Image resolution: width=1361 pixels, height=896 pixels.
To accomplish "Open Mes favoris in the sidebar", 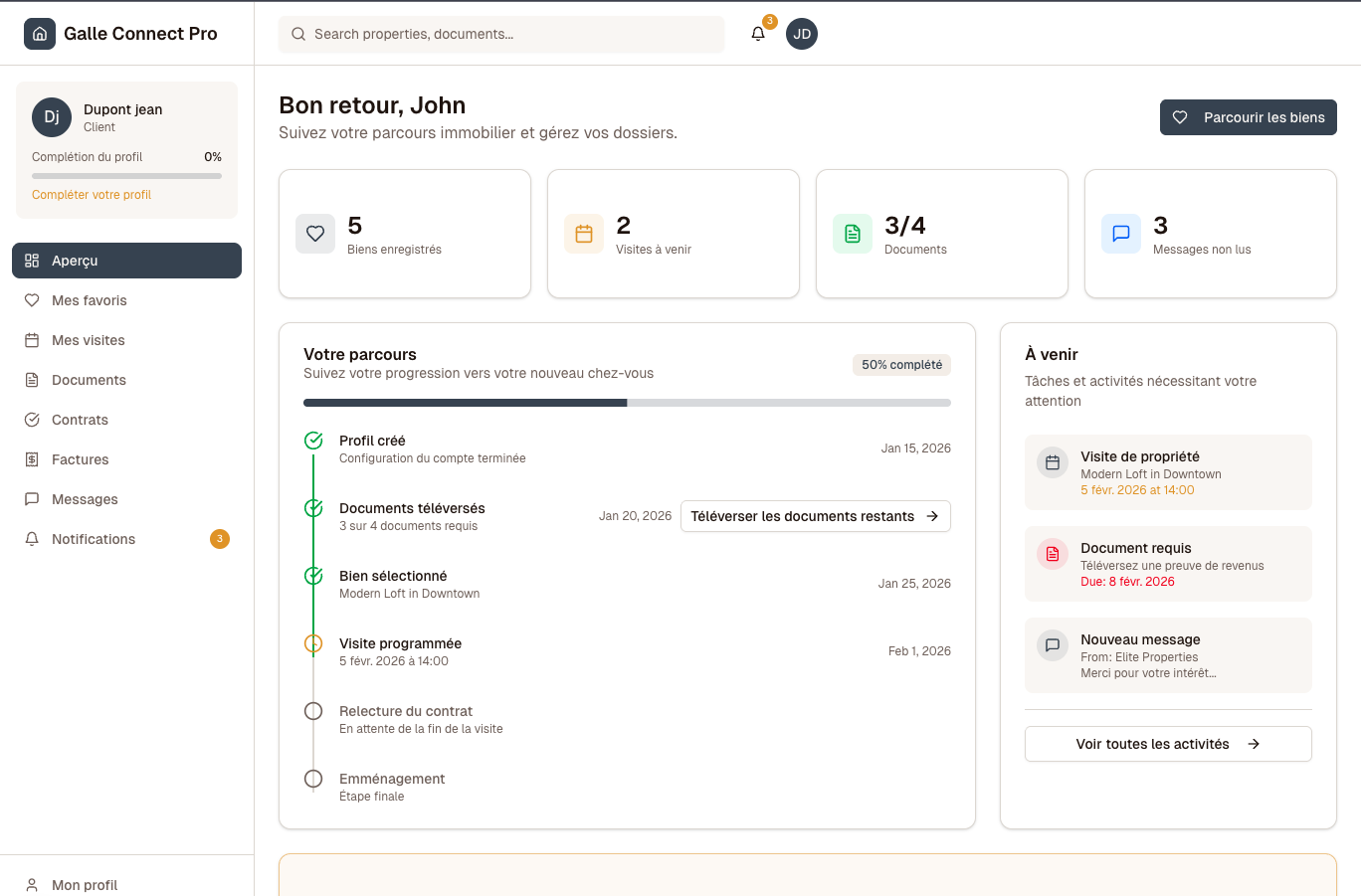I will click(90, 300).
